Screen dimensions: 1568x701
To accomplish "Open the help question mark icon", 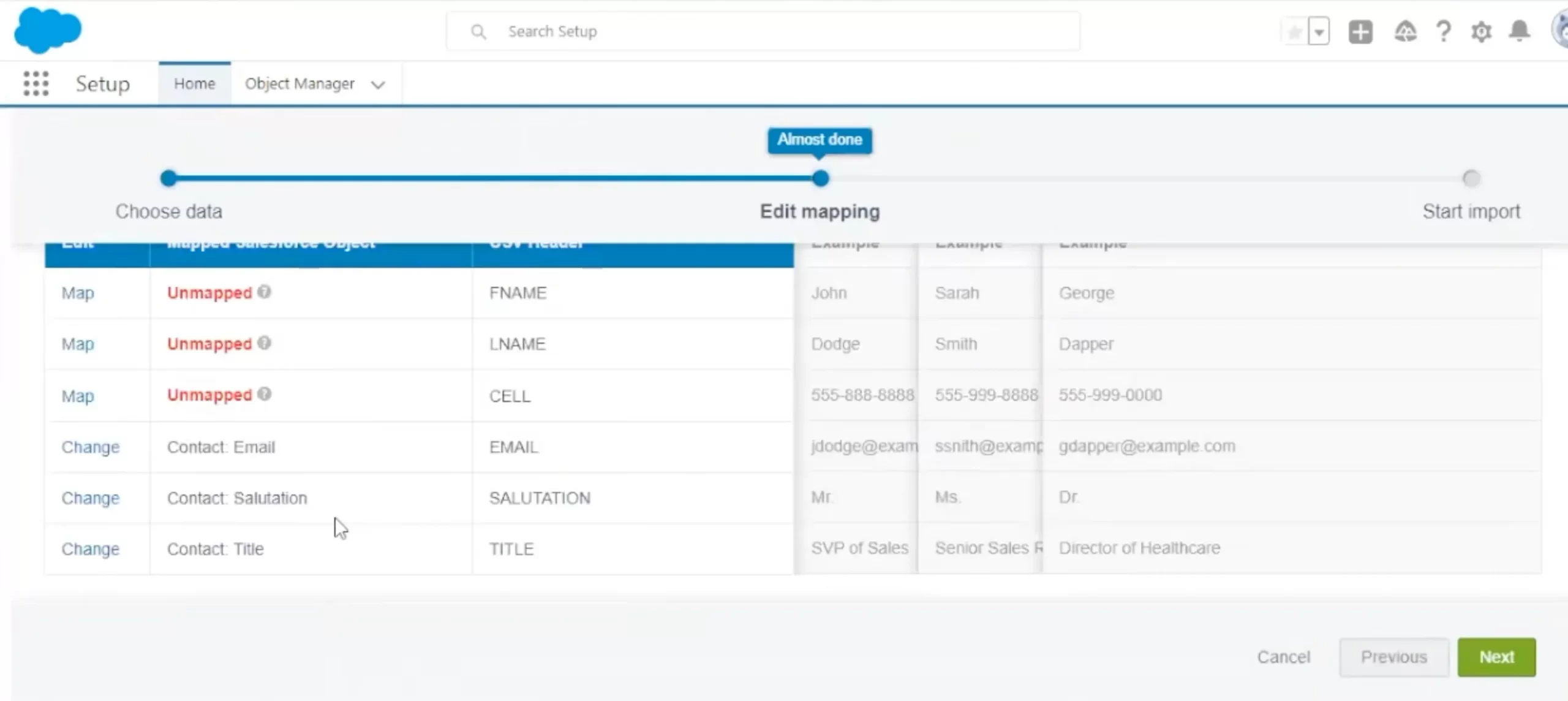I will click(1444, 32).
